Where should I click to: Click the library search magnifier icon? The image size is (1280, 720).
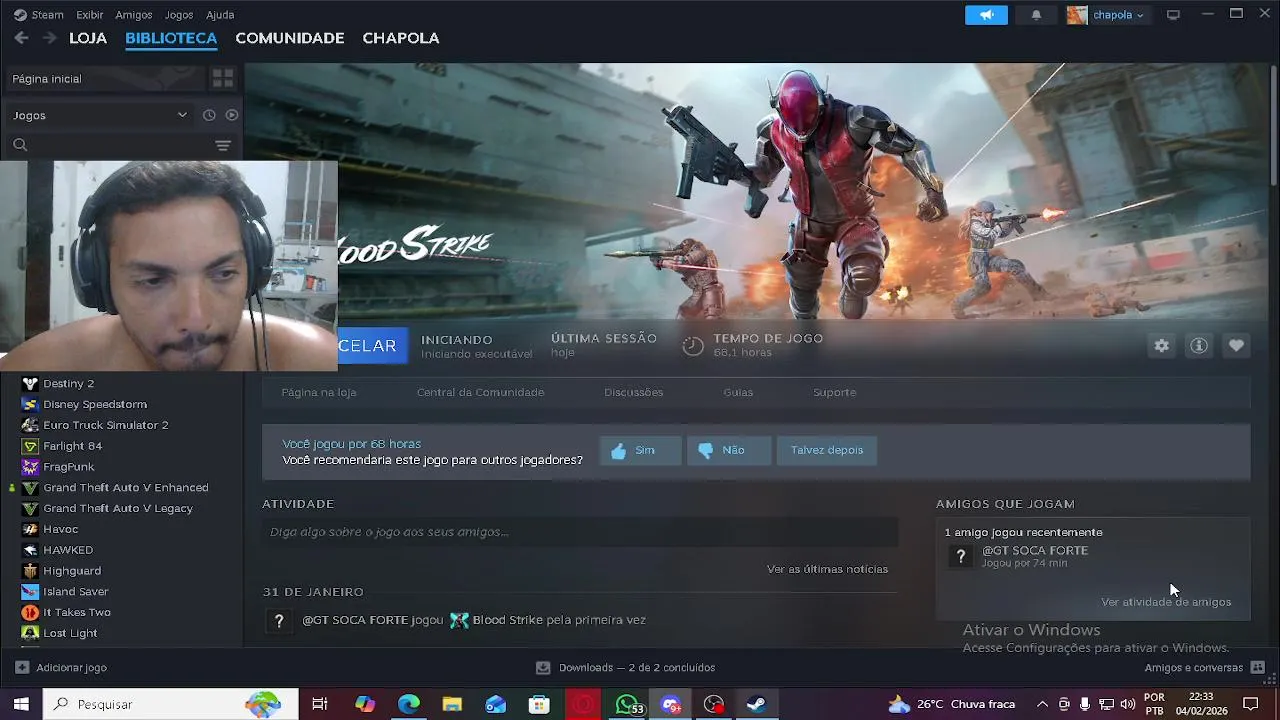[20, 145]
